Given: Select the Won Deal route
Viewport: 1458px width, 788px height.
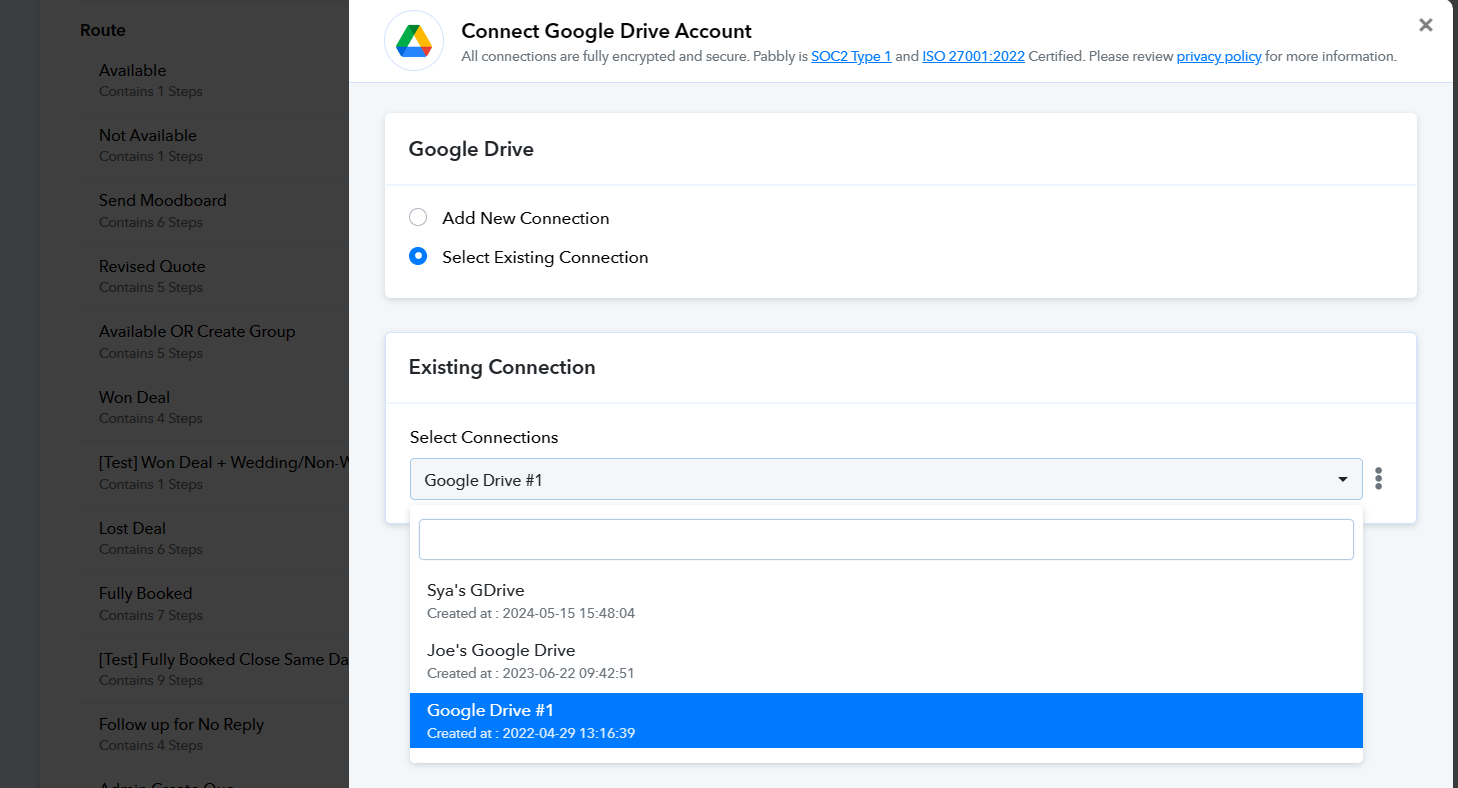Looking at the screenshot, I should tap(134, 398).
